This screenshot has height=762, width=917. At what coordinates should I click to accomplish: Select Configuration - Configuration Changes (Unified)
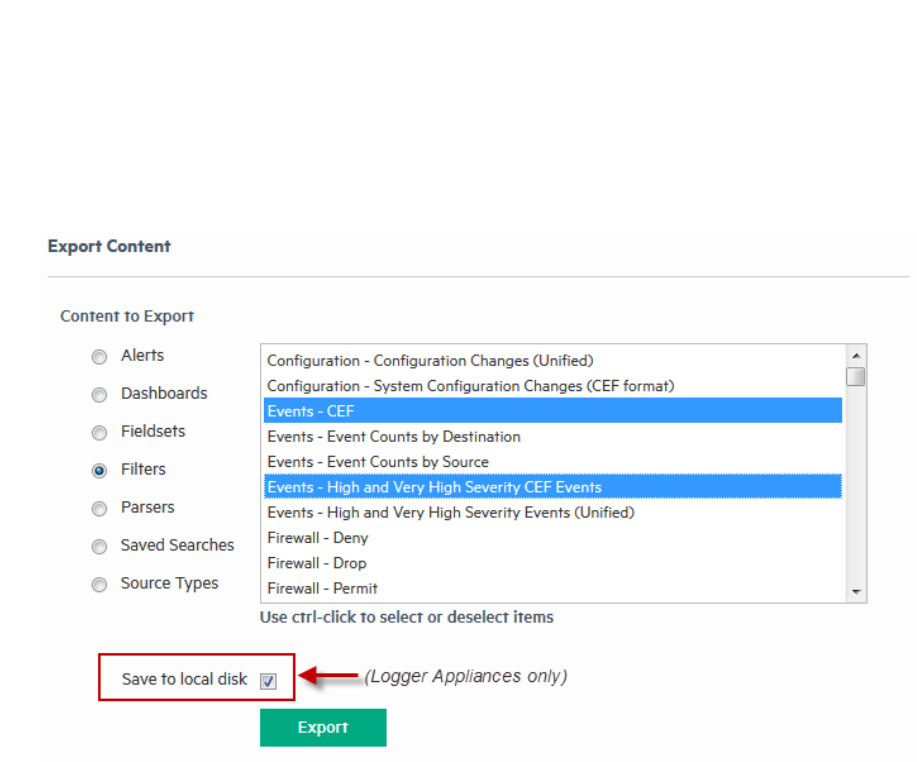(x=430, y=361)
